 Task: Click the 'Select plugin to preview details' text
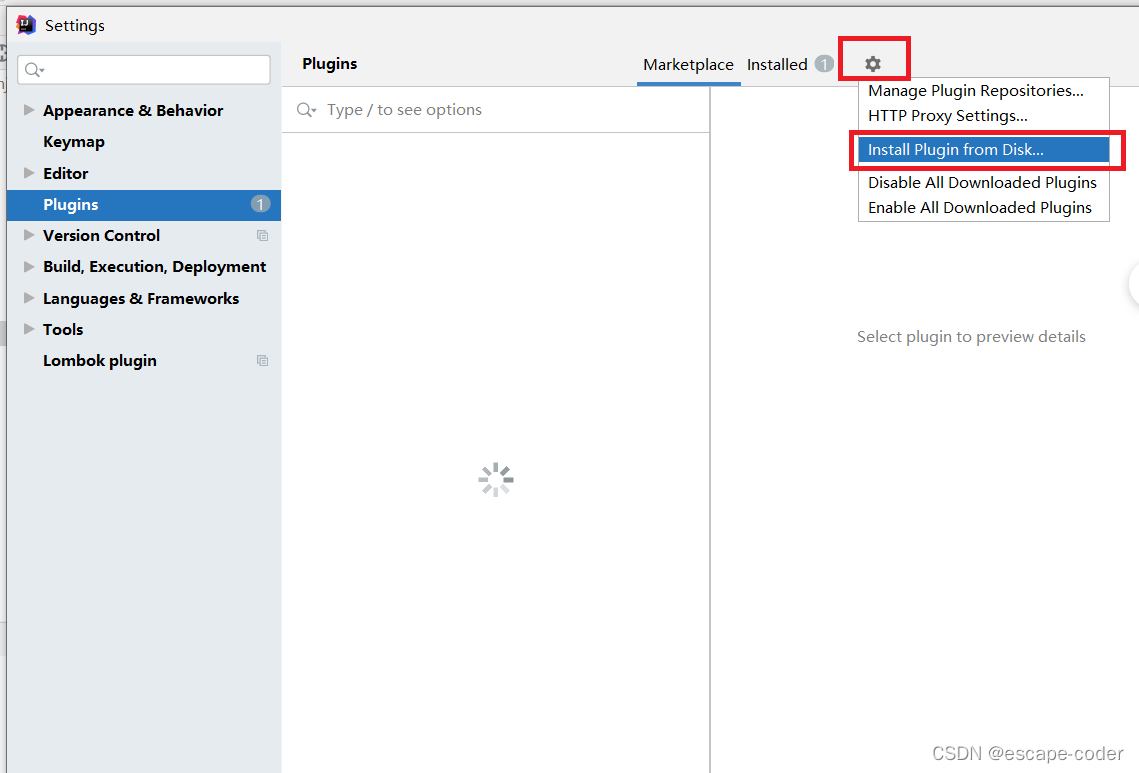[971, 336]
